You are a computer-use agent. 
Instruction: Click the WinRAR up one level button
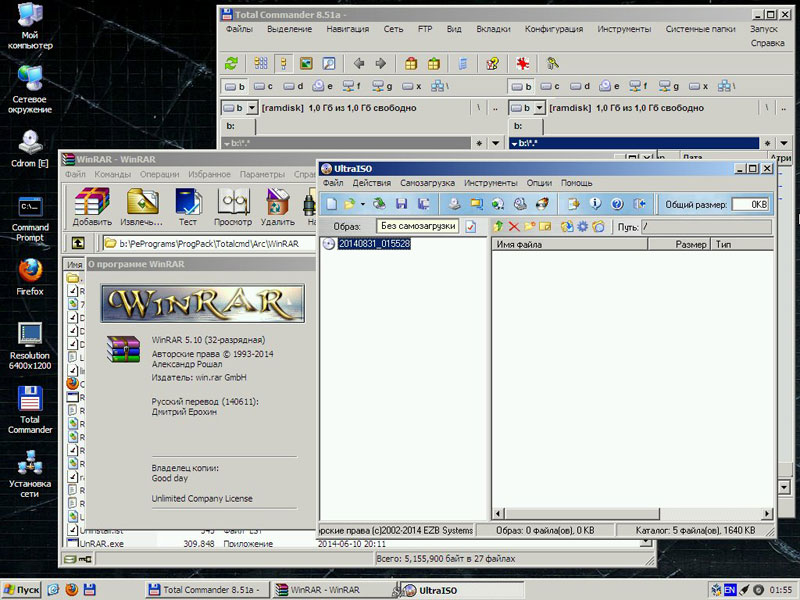78,243
